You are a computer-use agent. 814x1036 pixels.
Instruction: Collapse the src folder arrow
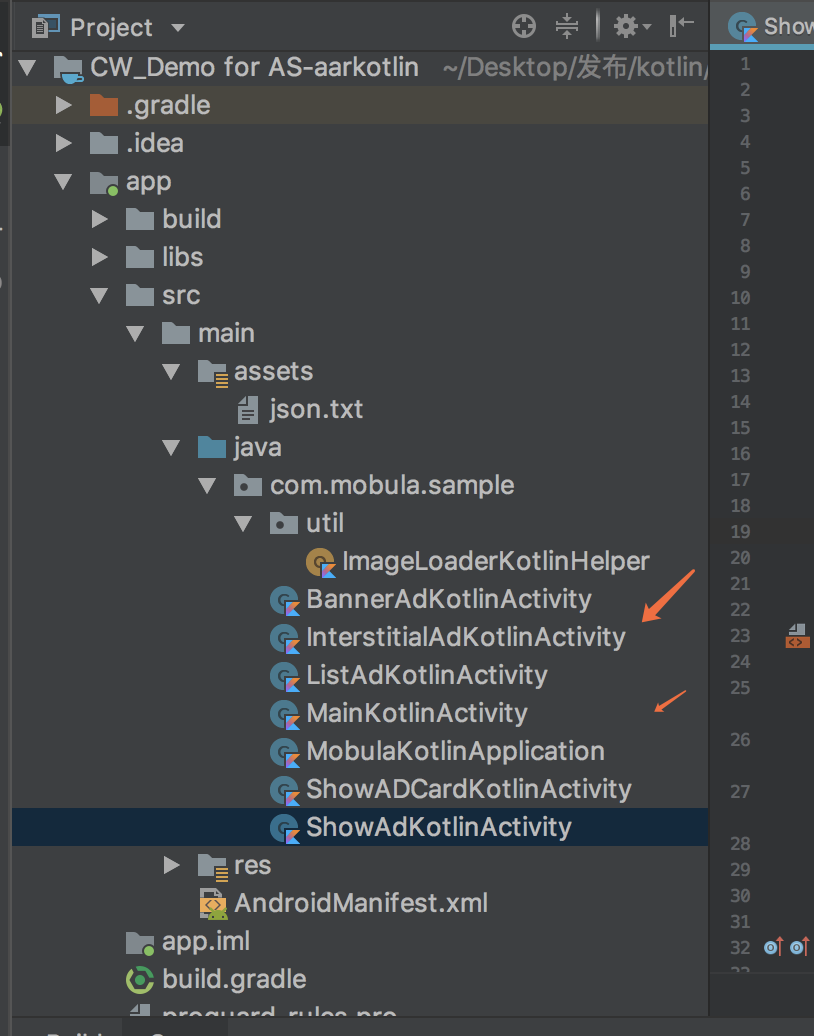99,295
